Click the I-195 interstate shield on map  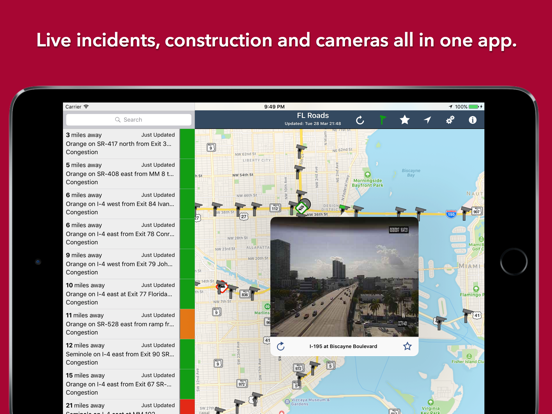pyautogui.click(x=451, y=214)
